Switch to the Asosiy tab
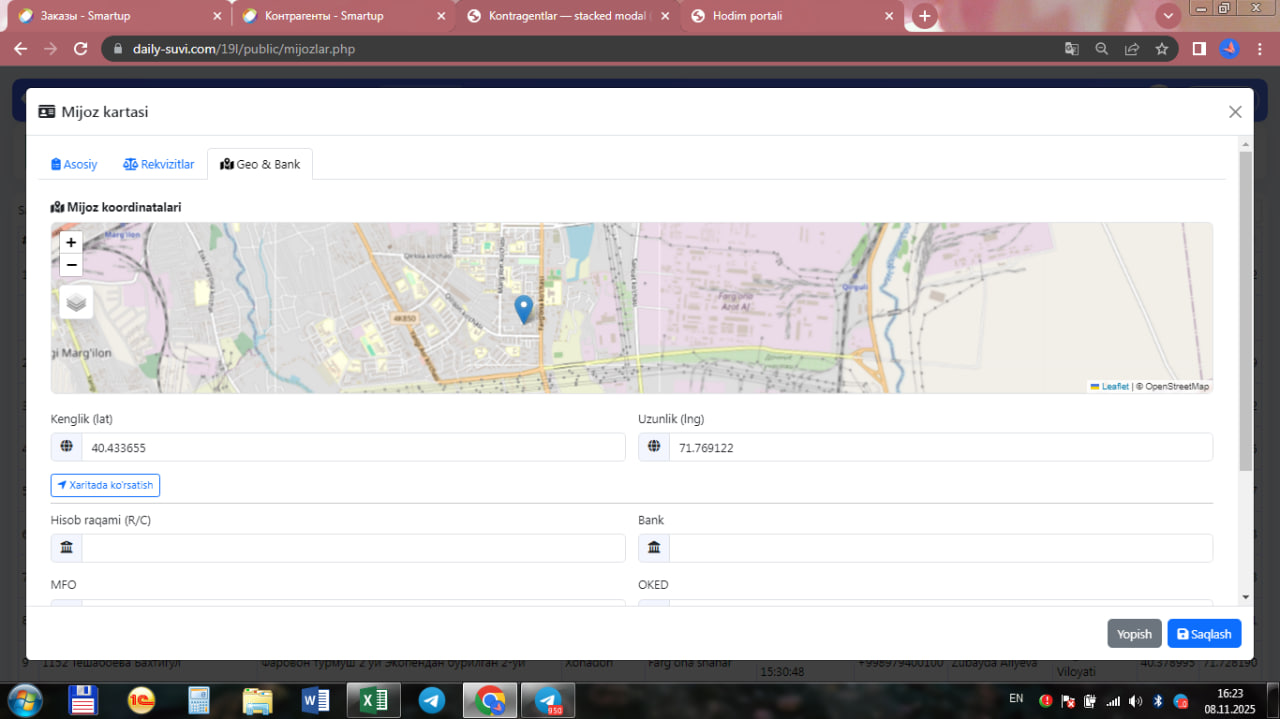Viewport: 1280px width, 719px height. (x=74, y=164)
